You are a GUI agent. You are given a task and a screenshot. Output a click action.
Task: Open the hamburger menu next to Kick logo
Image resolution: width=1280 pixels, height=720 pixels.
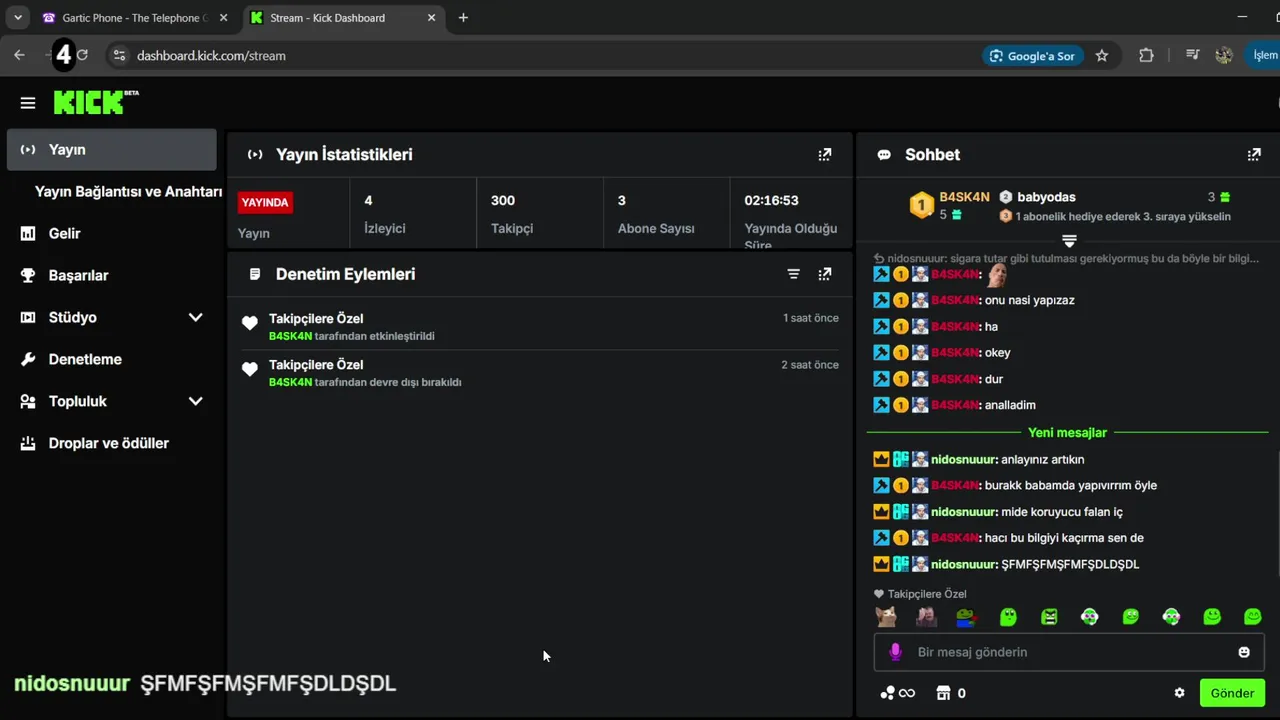(28, 103)
